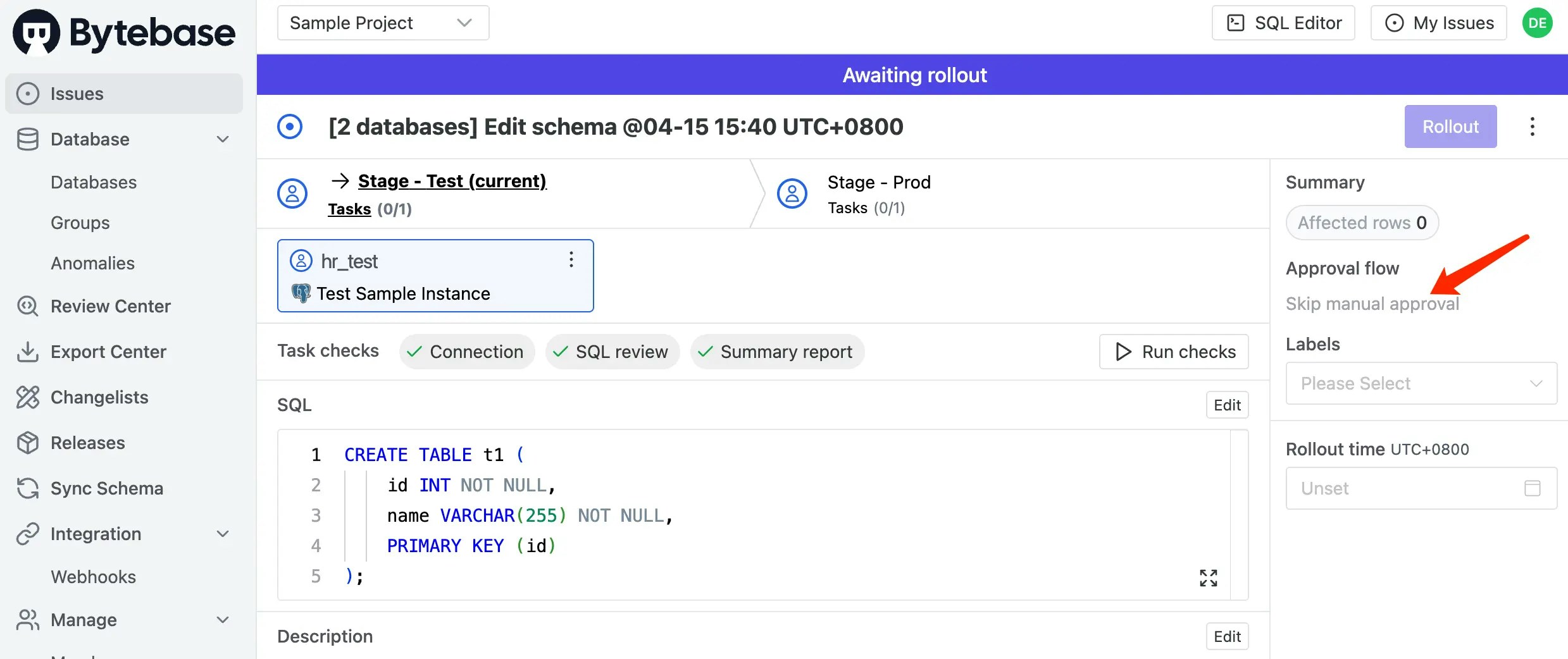The width and height of the screenshot is (1568, 659).
Task: Open Export Center in sidebar
Action: tap(108, 352)
